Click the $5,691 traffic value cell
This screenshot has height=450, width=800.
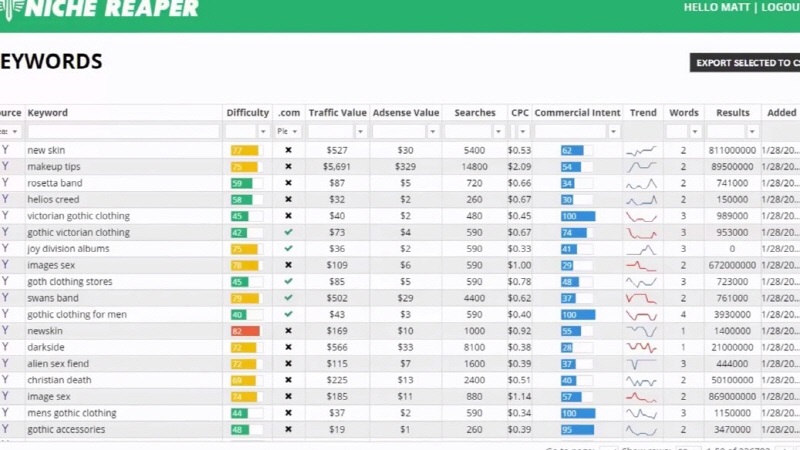pos(337,166)
